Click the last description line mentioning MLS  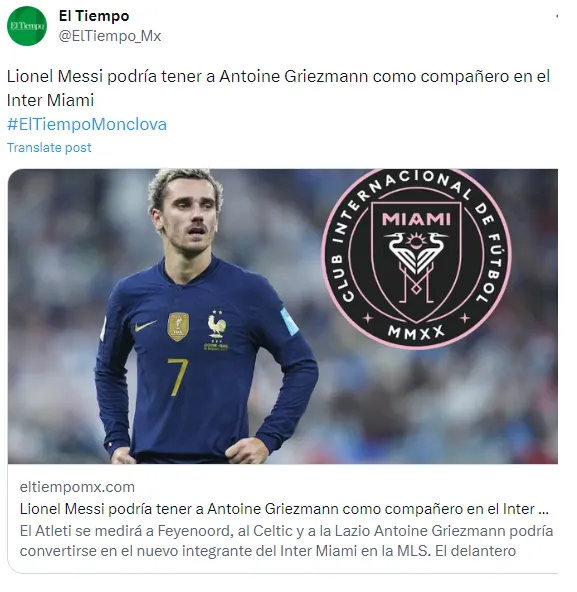268,551
